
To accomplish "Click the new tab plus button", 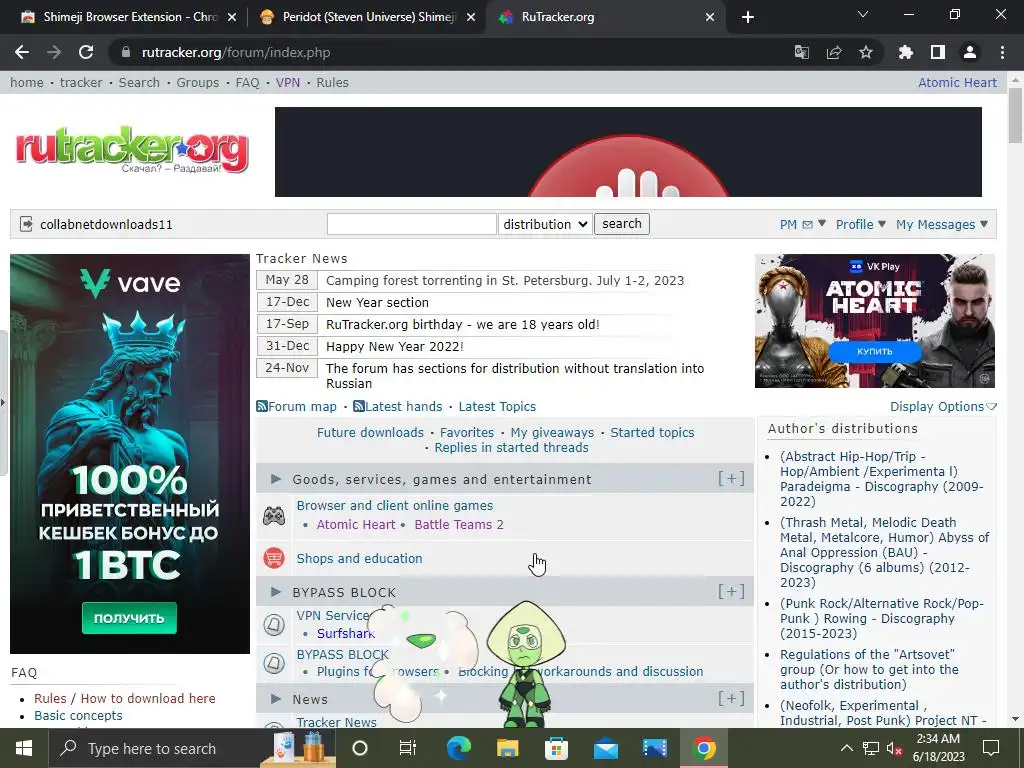I will point(748,17).
